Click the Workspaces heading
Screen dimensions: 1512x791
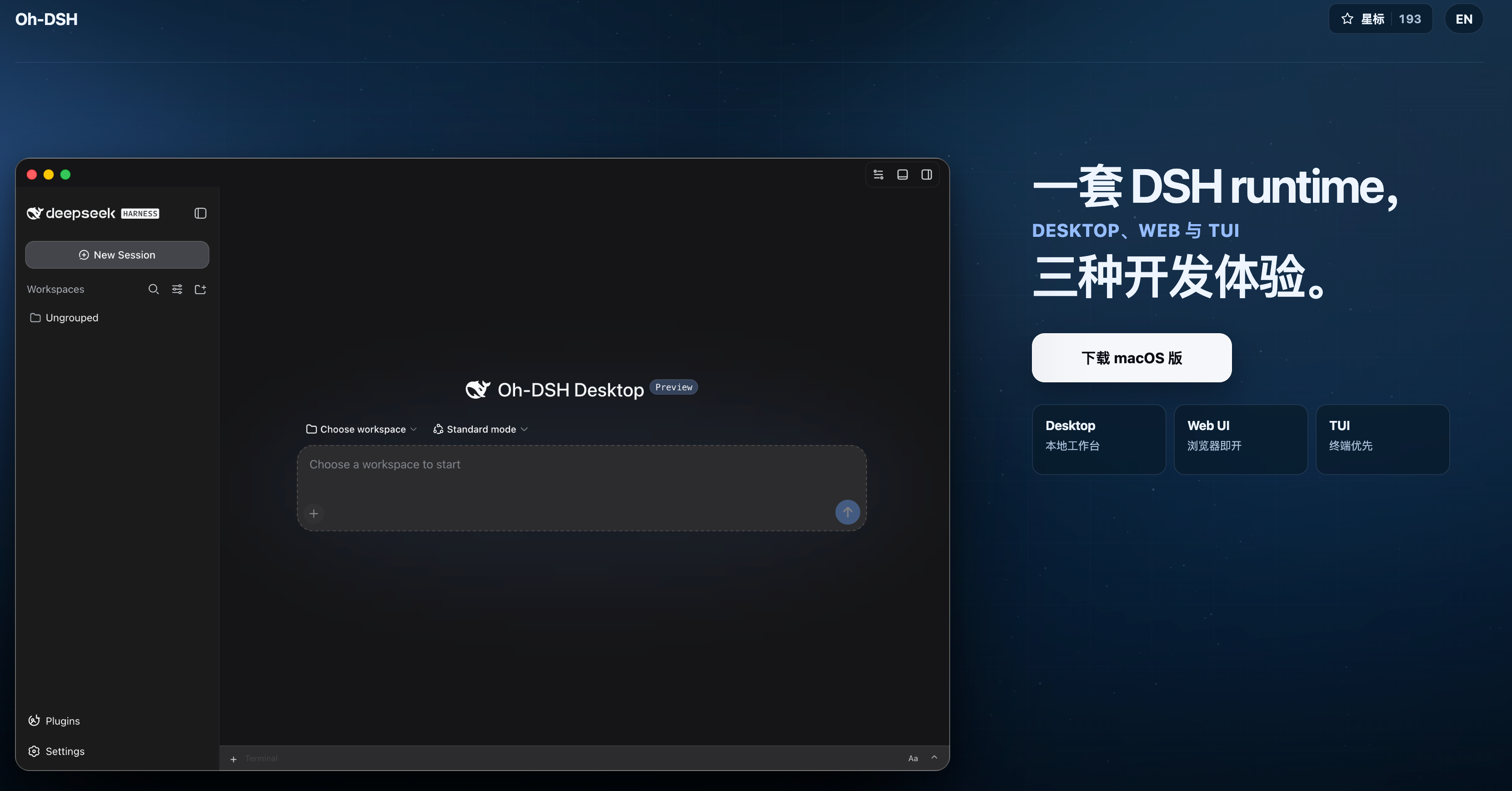(x=55, y=289)
